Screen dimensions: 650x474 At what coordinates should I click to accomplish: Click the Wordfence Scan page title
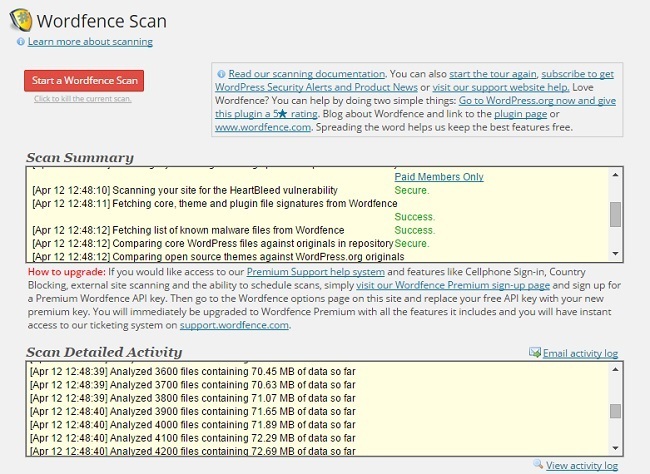tap(102, 21)
